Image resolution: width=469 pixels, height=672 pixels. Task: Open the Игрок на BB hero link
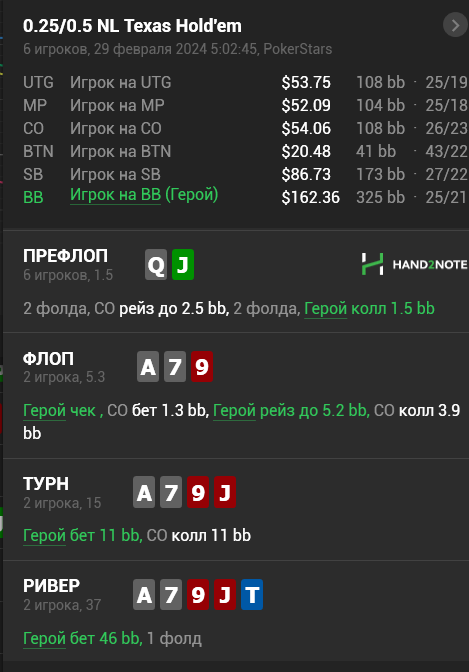(115, 195)
